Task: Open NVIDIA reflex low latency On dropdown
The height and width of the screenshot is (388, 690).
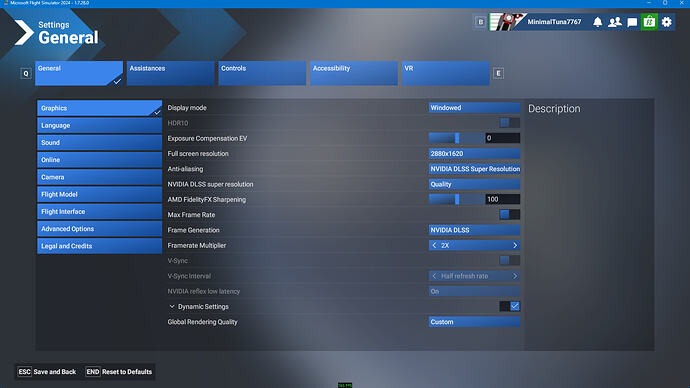Action: [474, 291]
